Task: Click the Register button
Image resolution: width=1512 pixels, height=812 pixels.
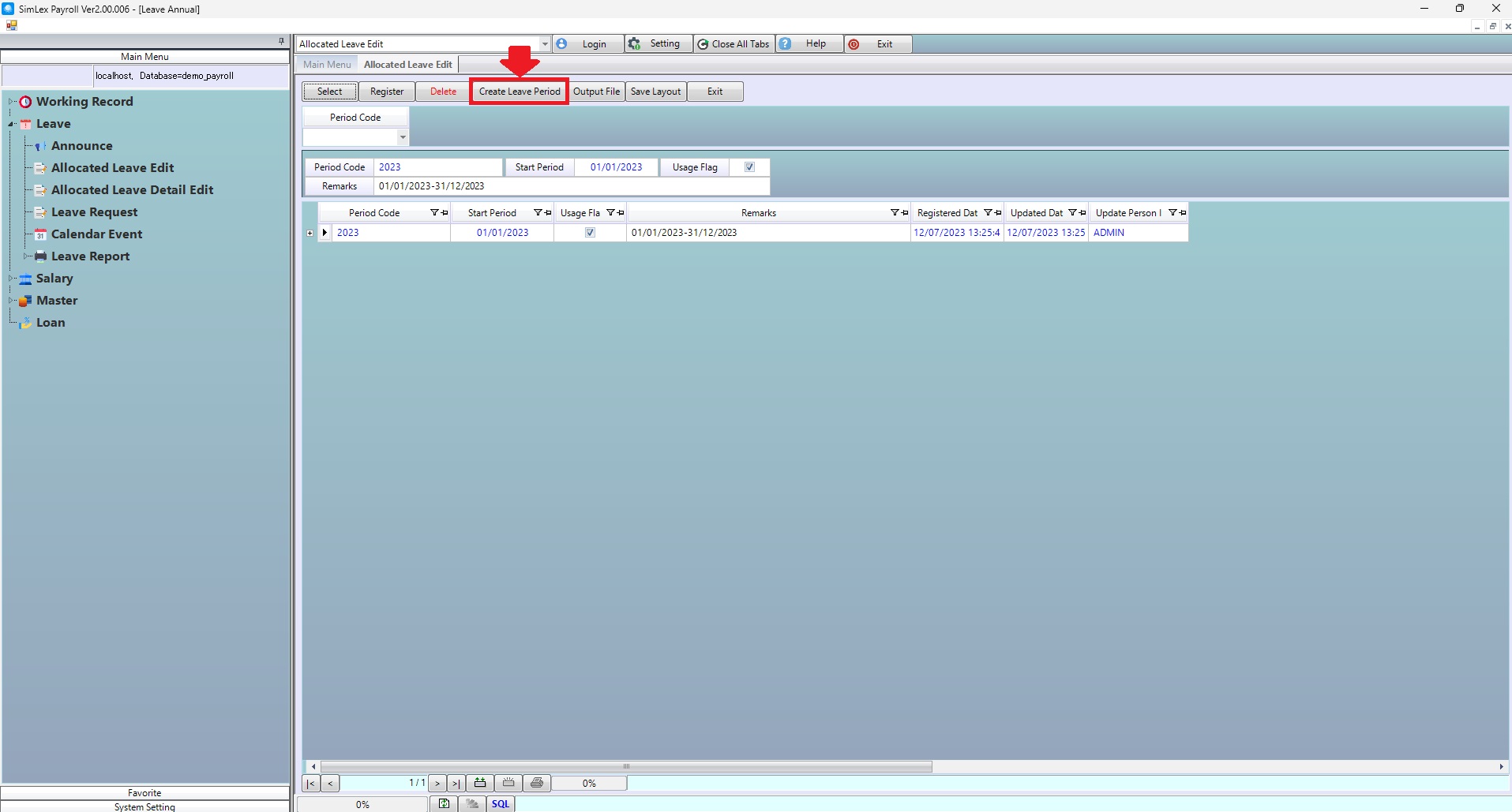Action: coord(387,92)
